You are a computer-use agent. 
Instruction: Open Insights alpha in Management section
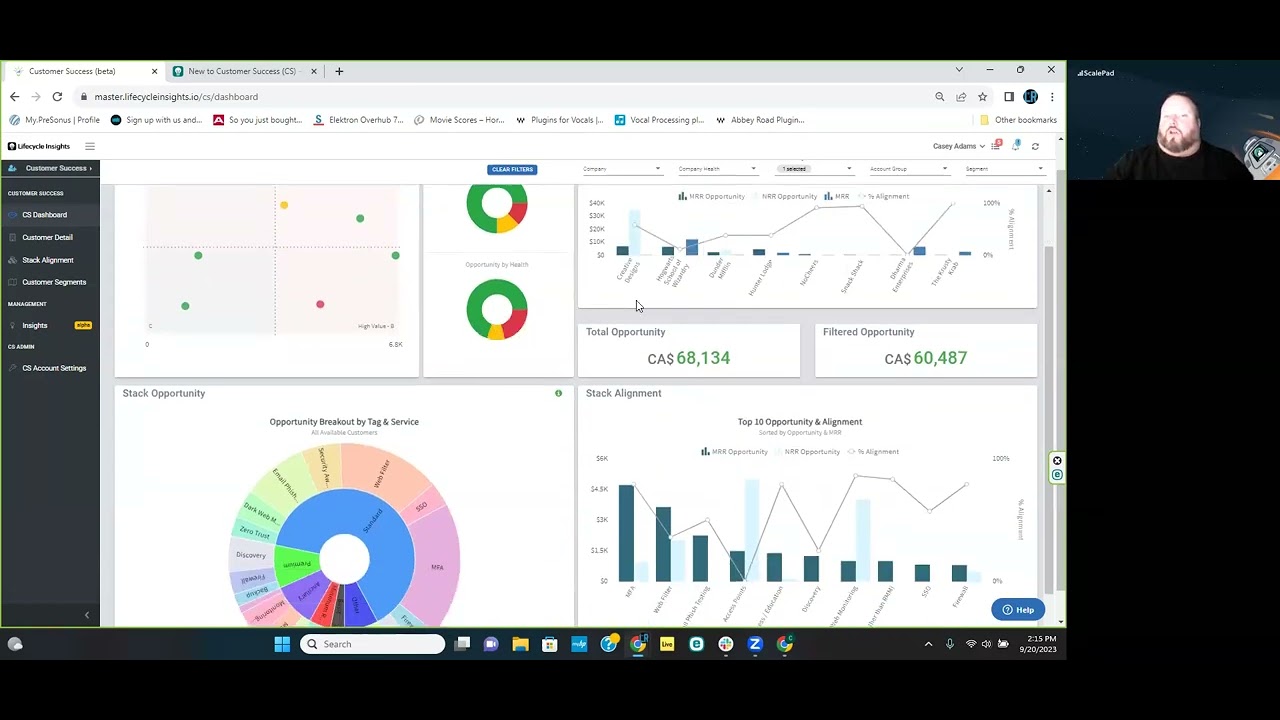[50, 325]
